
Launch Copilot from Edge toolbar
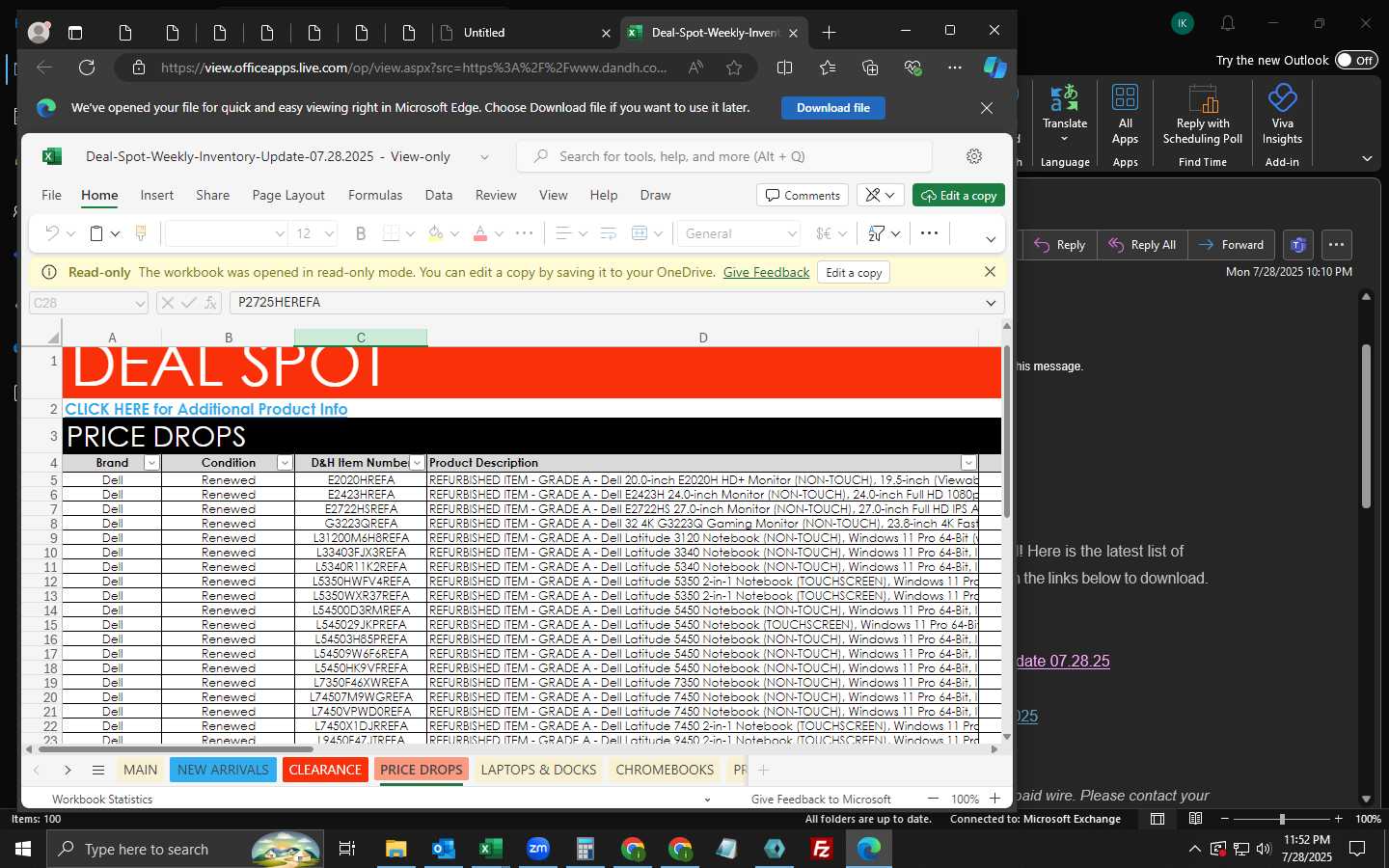[994, 68]
